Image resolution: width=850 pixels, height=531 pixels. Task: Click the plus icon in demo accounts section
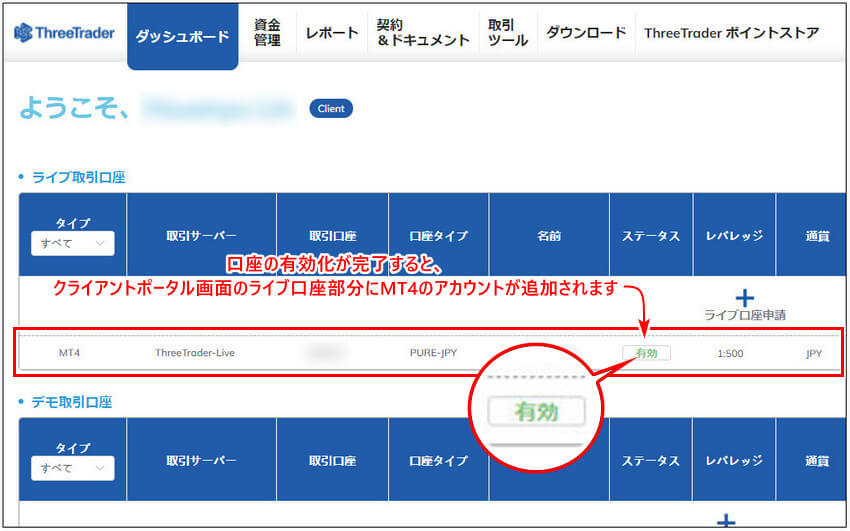[x=726, y=521]
